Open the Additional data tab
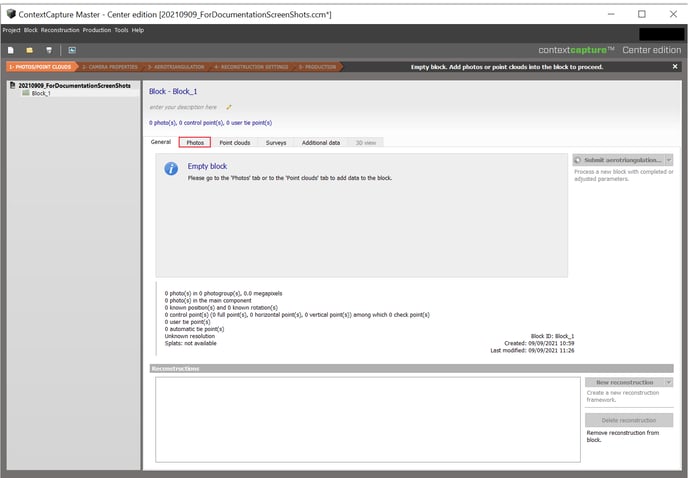Viewport: 688px width, 478px height. coord(321,143)
